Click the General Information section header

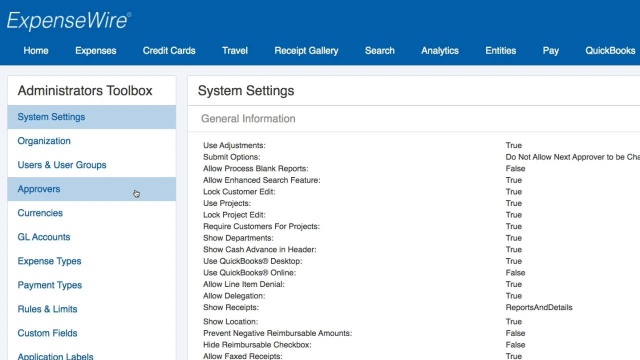(248, 119)
